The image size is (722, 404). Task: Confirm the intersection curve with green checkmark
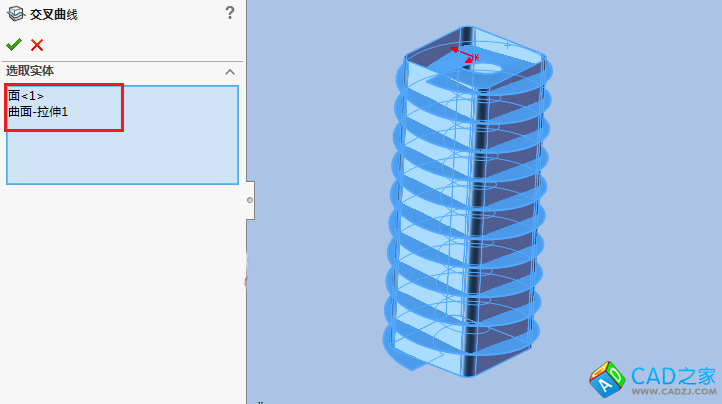tap(14, 45)
